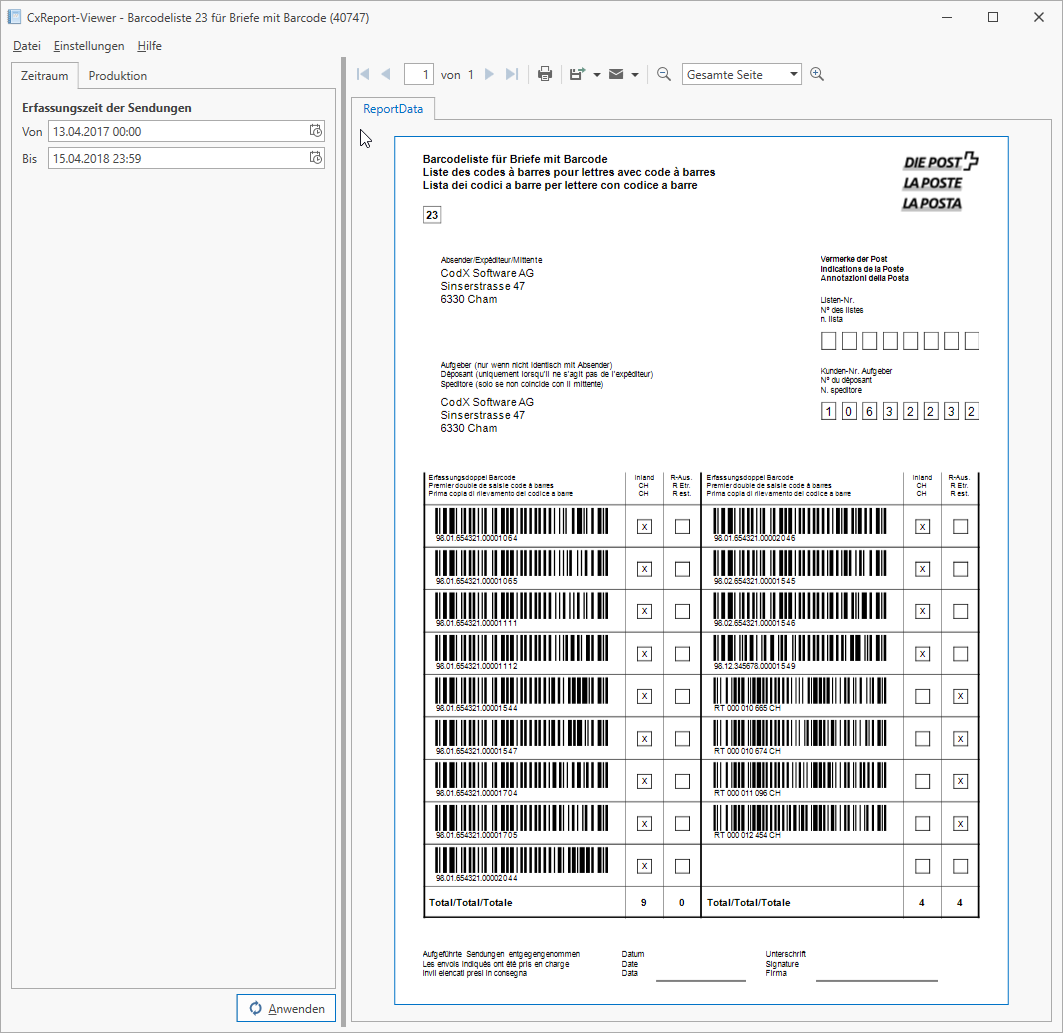Jump to the last report page

512,75
